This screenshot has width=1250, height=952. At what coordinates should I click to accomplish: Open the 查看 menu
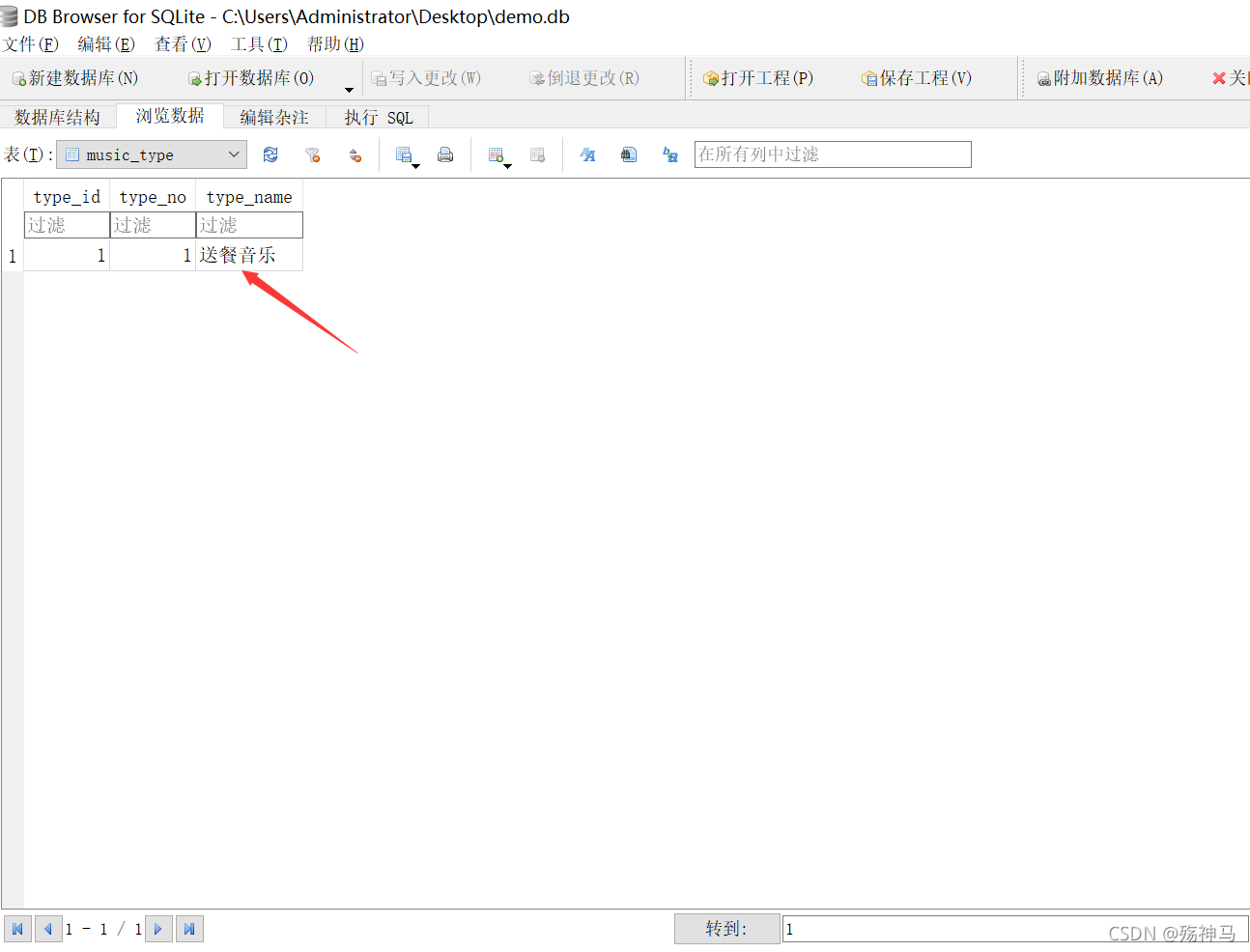(x=183, y=44)
